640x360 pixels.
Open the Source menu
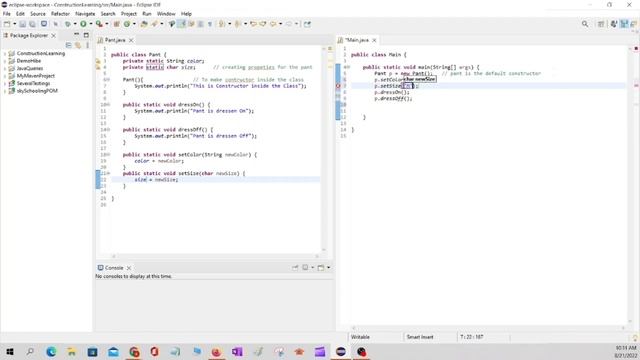(38, 14)
